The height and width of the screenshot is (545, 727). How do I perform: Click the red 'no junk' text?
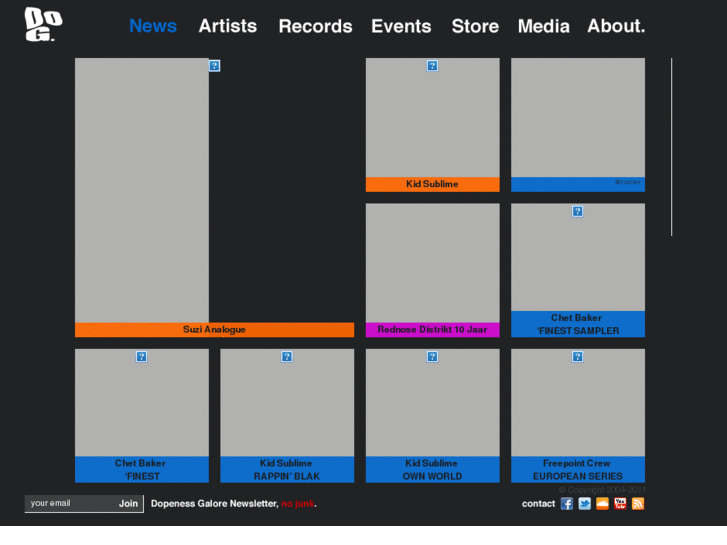298,504
